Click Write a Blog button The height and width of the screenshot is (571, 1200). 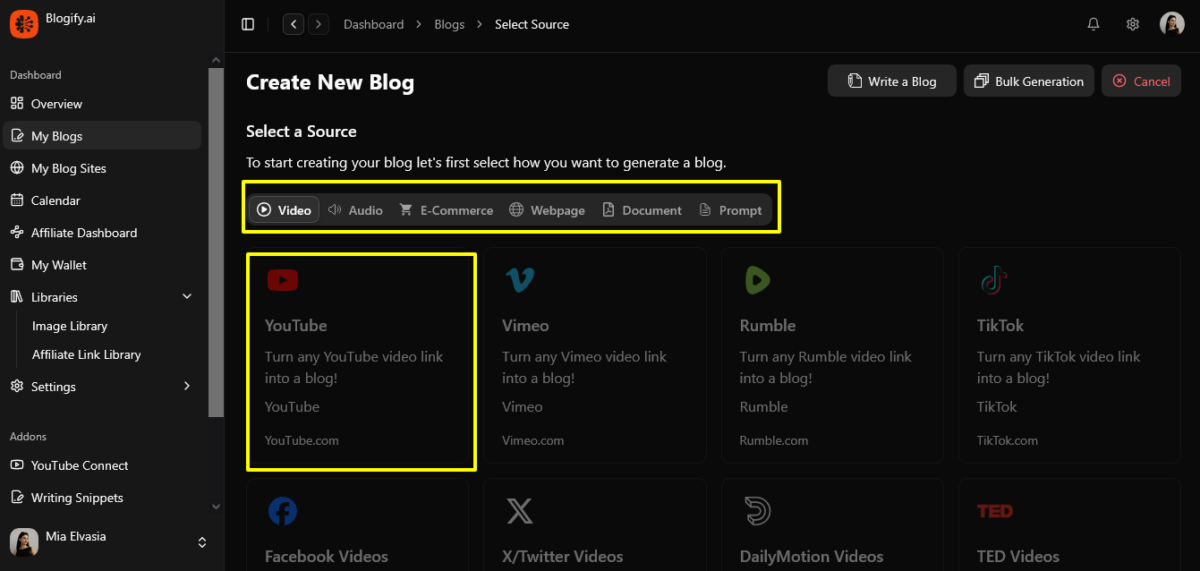tap(892, 81)
